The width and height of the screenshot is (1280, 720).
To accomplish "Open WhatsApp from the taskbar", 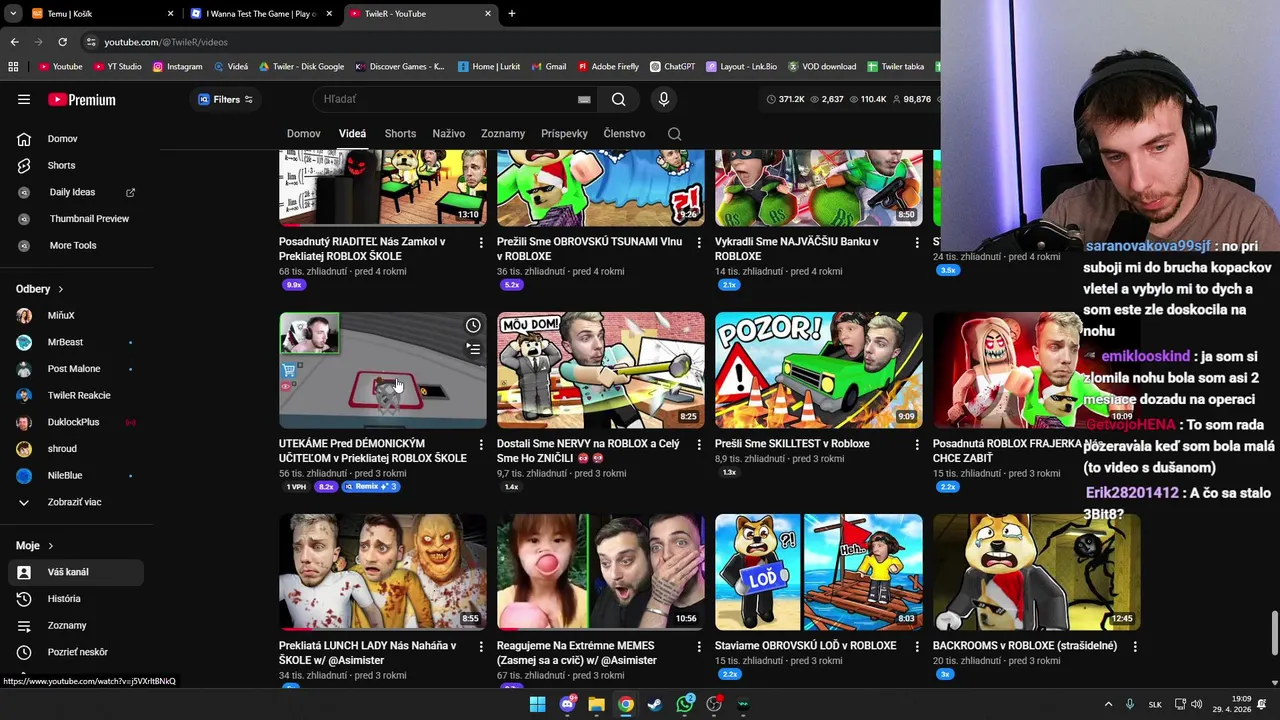I will [685, 704].
